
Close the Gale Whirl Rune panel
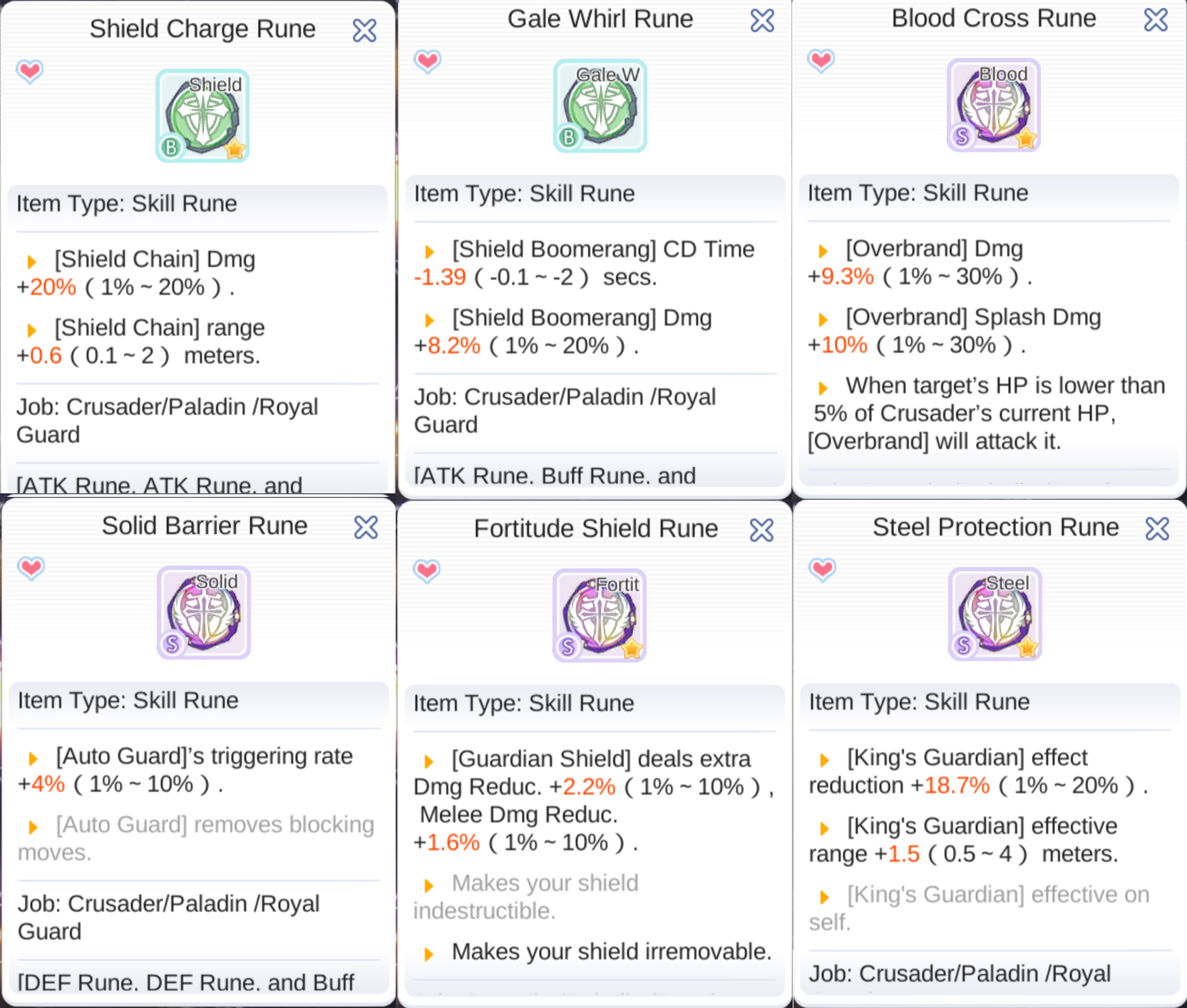763,20
